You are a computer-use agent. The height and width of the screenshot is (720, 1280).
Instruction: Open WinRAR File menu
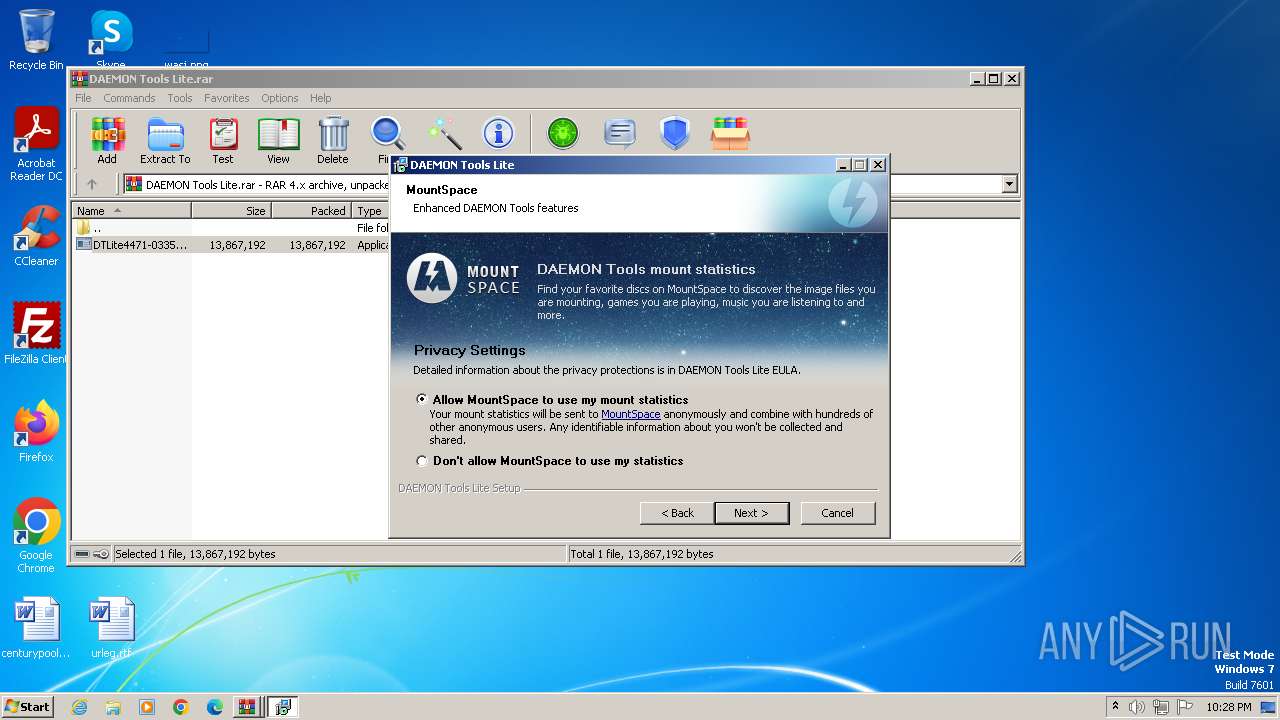pyautogui.click(x=83, y=98)
